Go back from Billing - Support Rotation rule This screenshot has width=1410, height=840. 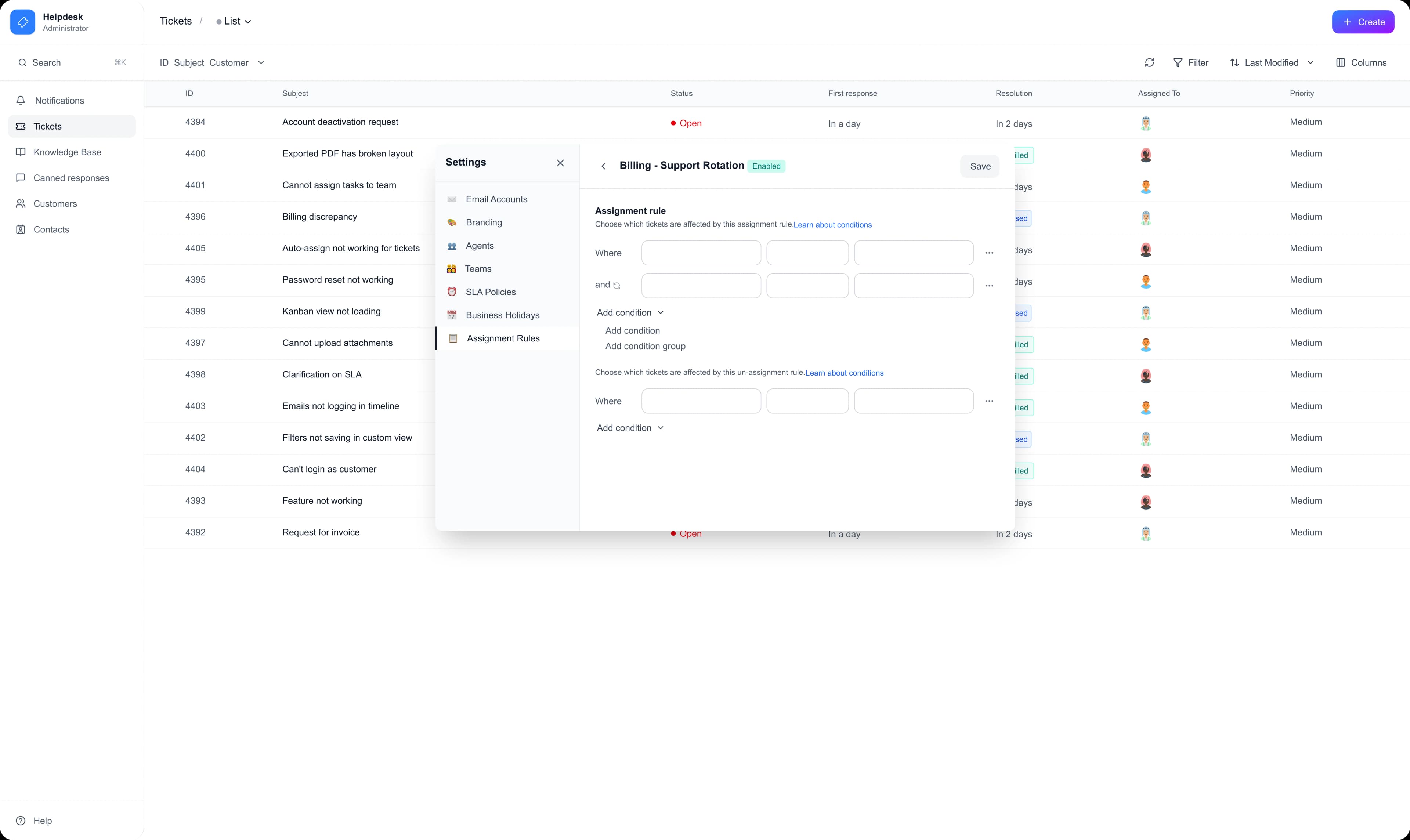click(603, 166)
